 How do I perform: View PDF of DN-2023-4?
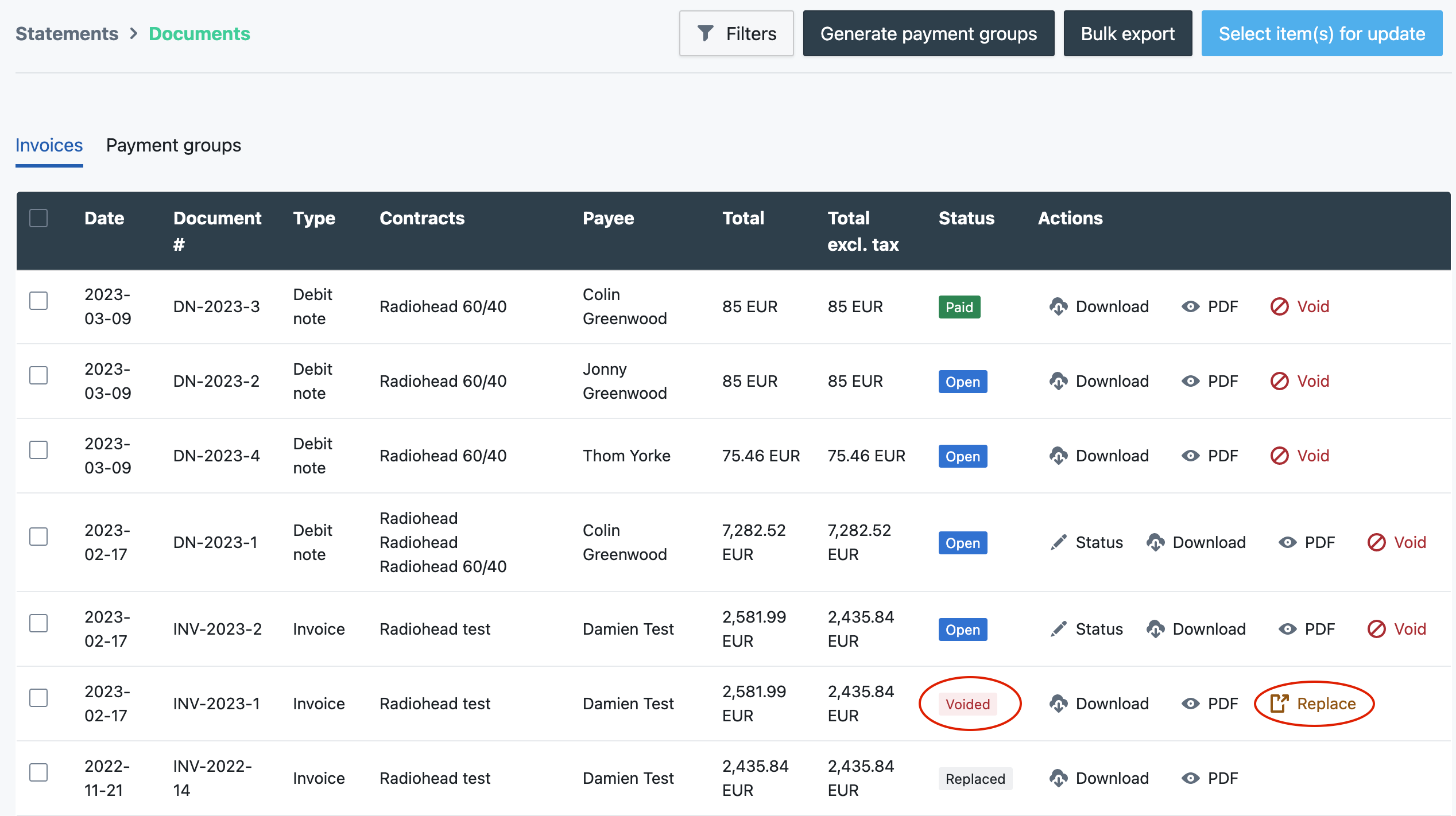pyautogui.click(x=1209, y=456)
